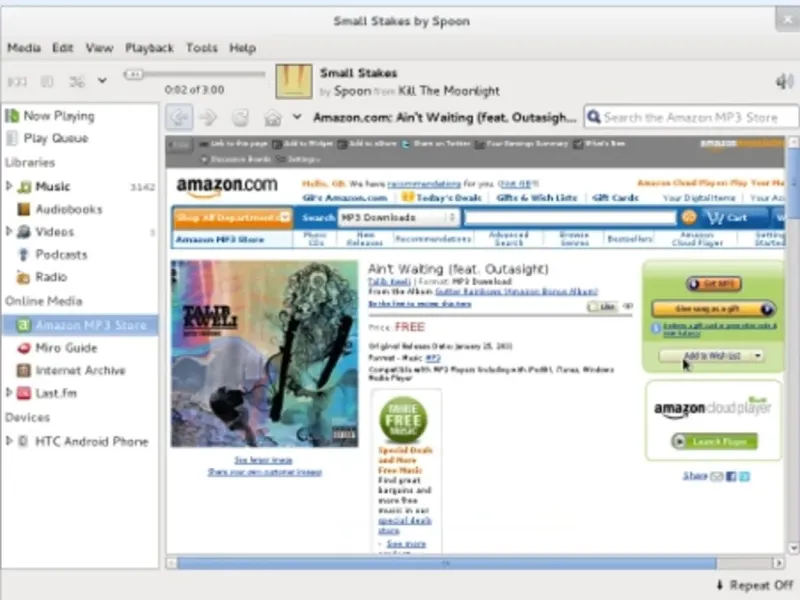The height and width of the screenshot is (600, 800).
Task: Click the magnifier icon in the search box
Action: [x=594, y=117]
